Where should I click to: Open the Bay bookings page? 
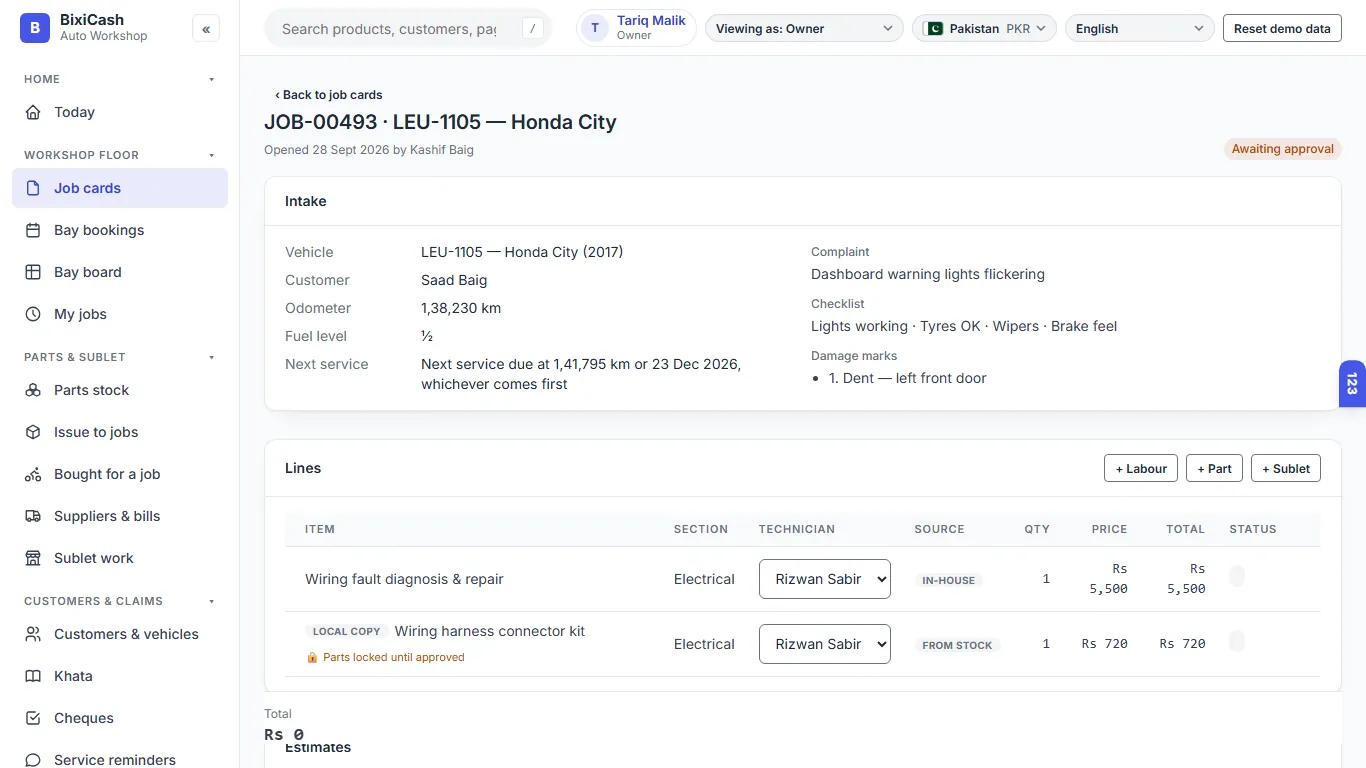click(120, 230)
